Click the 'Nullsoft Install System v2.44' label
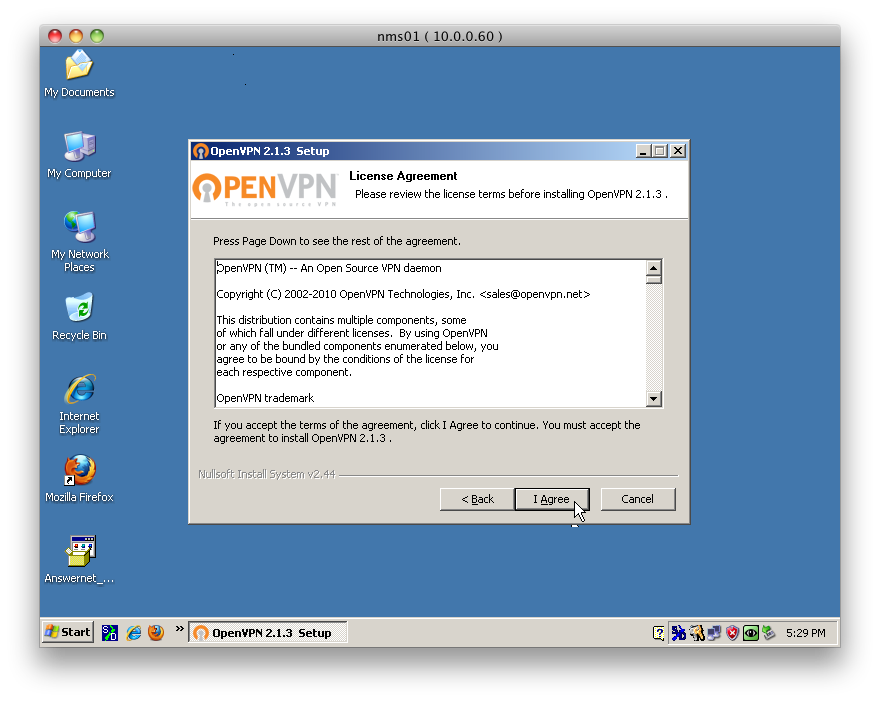Image resolution: width=880 pixels, height=702 pixels. click(x=267, y=474)
